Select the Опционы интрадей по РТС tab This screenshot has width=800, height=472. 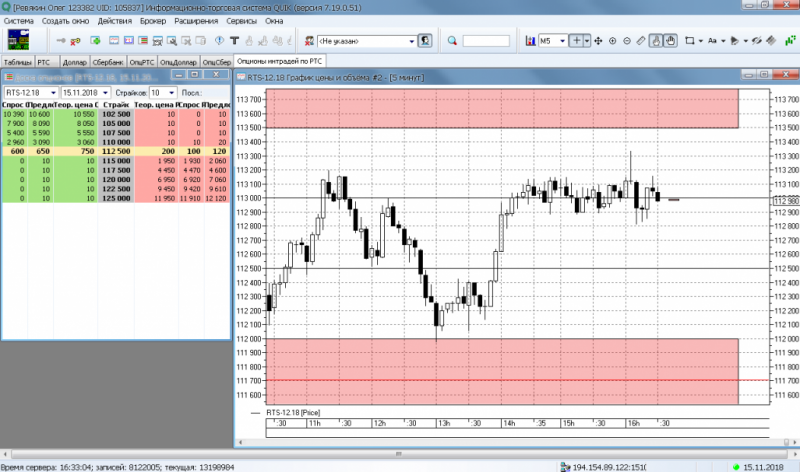(280, 61)
